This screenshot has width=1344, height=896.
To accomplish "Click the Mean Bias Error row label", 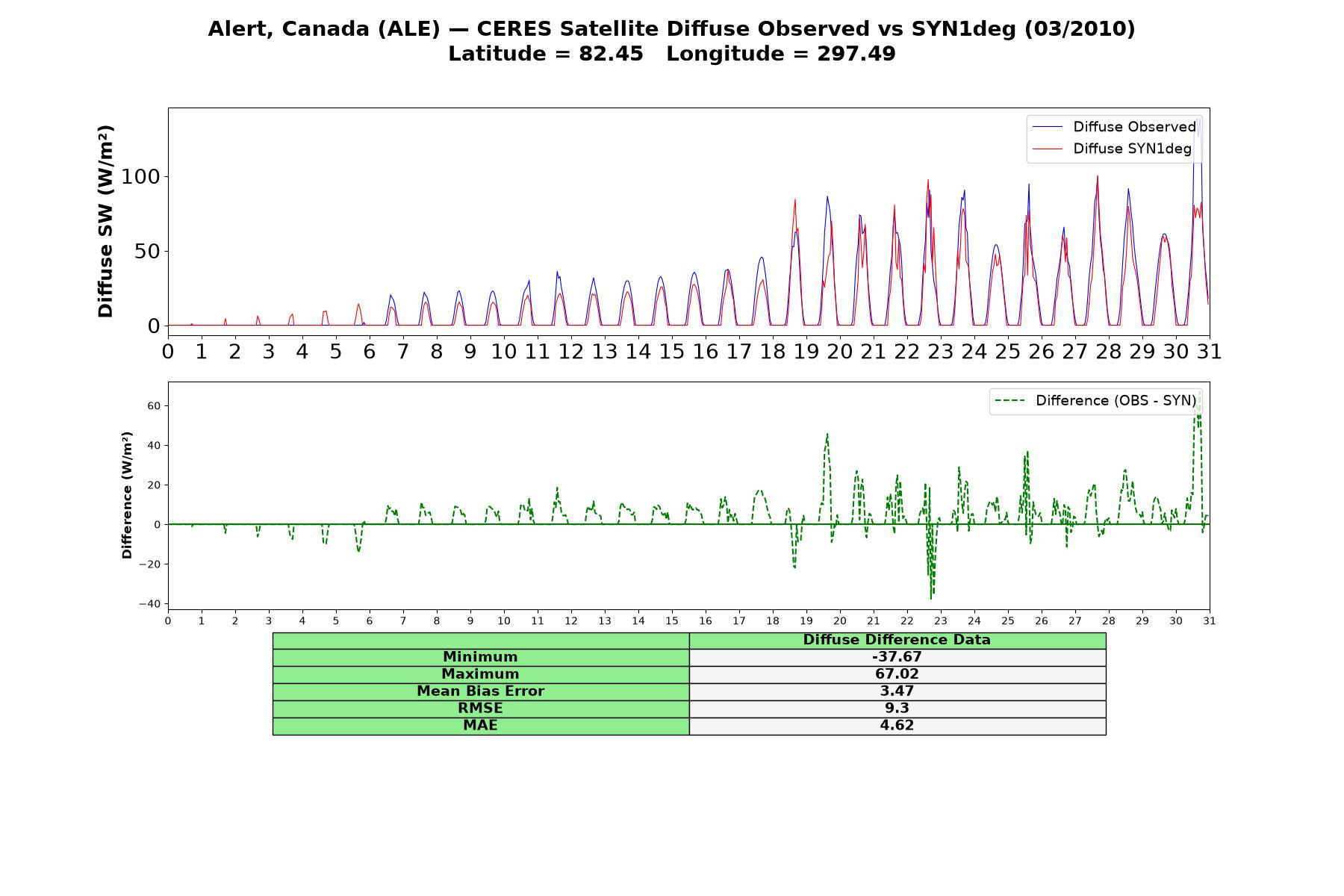I will click(x=480, y=691).
